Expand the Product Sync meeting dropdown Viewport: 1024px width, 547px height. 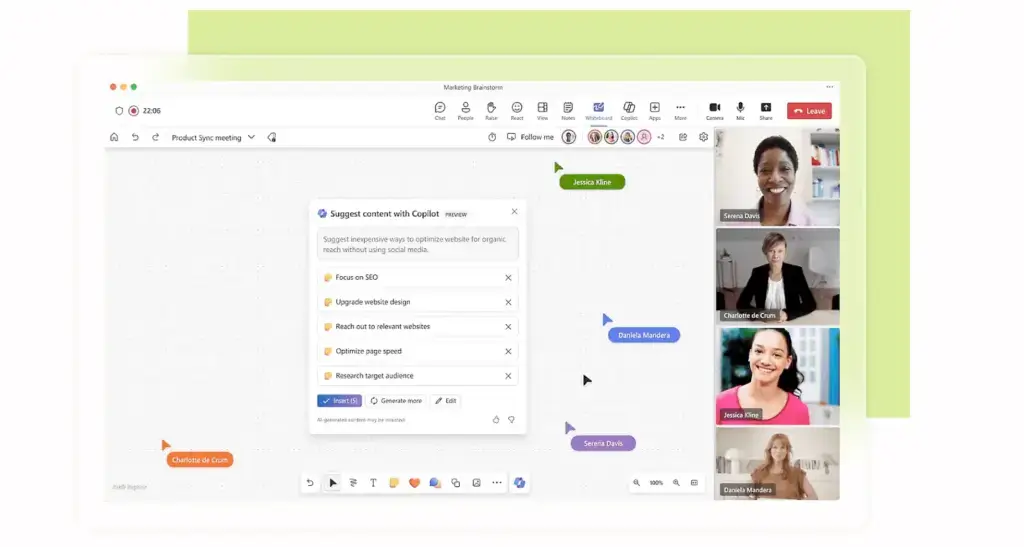251,137
